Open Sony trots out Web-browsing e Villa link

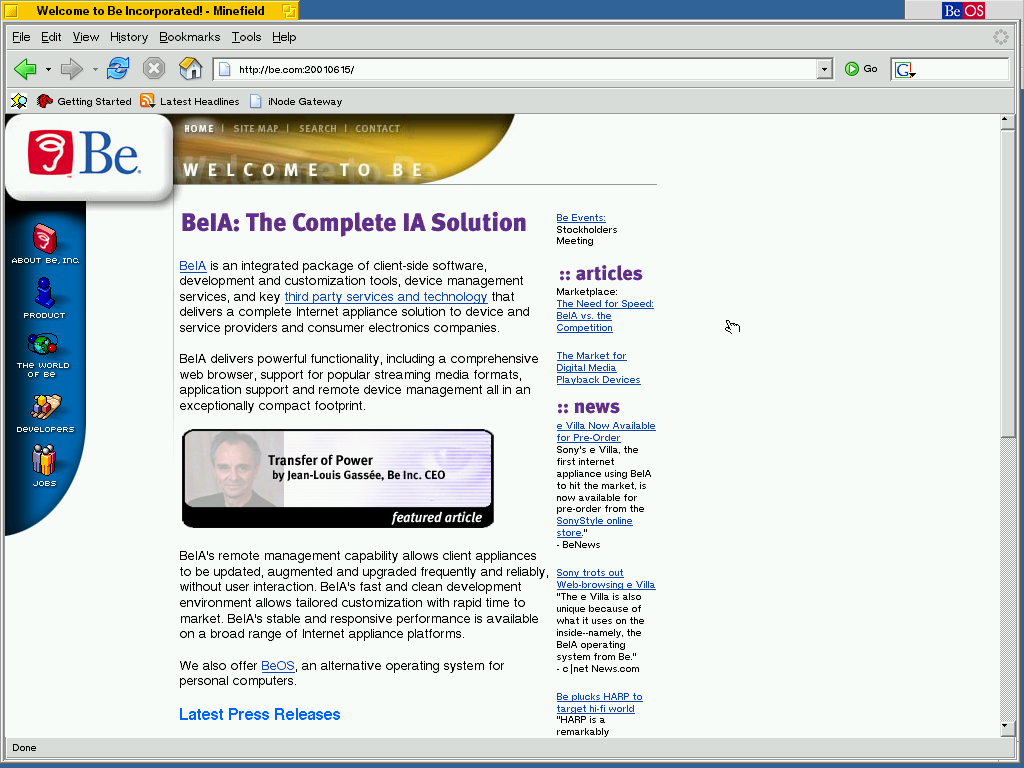click(x=605, y=579)
